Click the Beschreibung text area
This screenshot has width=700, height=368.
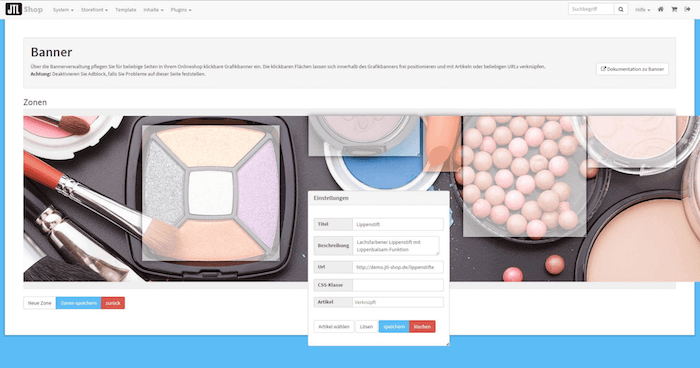396,246
